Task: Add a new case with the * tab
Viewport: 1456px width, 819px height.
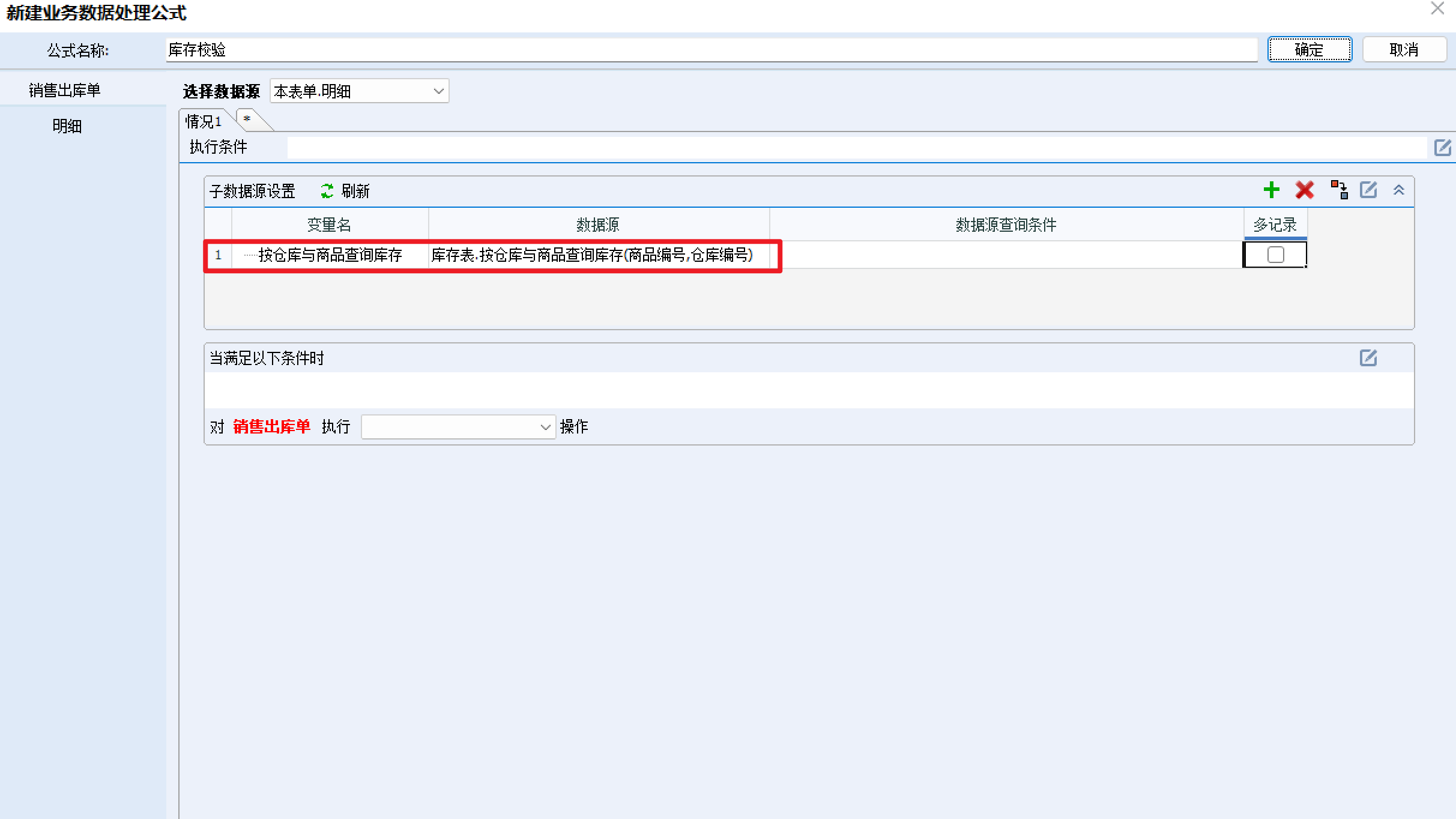Action: coord(251,119)
